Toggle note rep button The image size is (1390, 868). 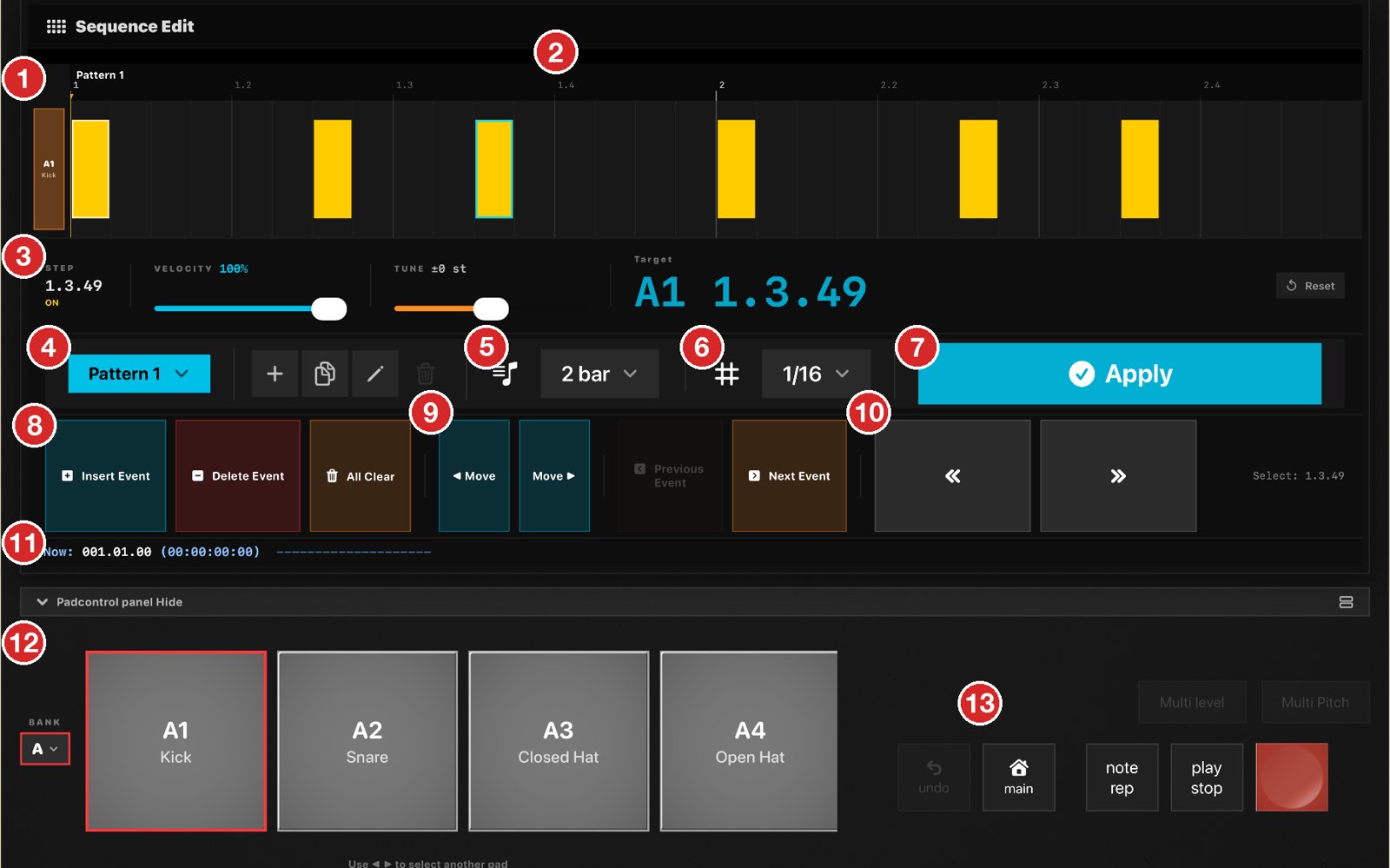pos(1122,778)
